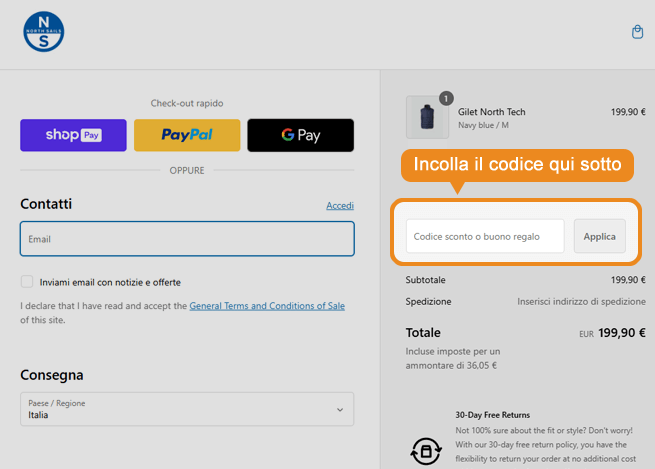Enable the news and offers email checkbox
Image resolution: width=655 pixels, height=469 pixels.
click(27, 282)
